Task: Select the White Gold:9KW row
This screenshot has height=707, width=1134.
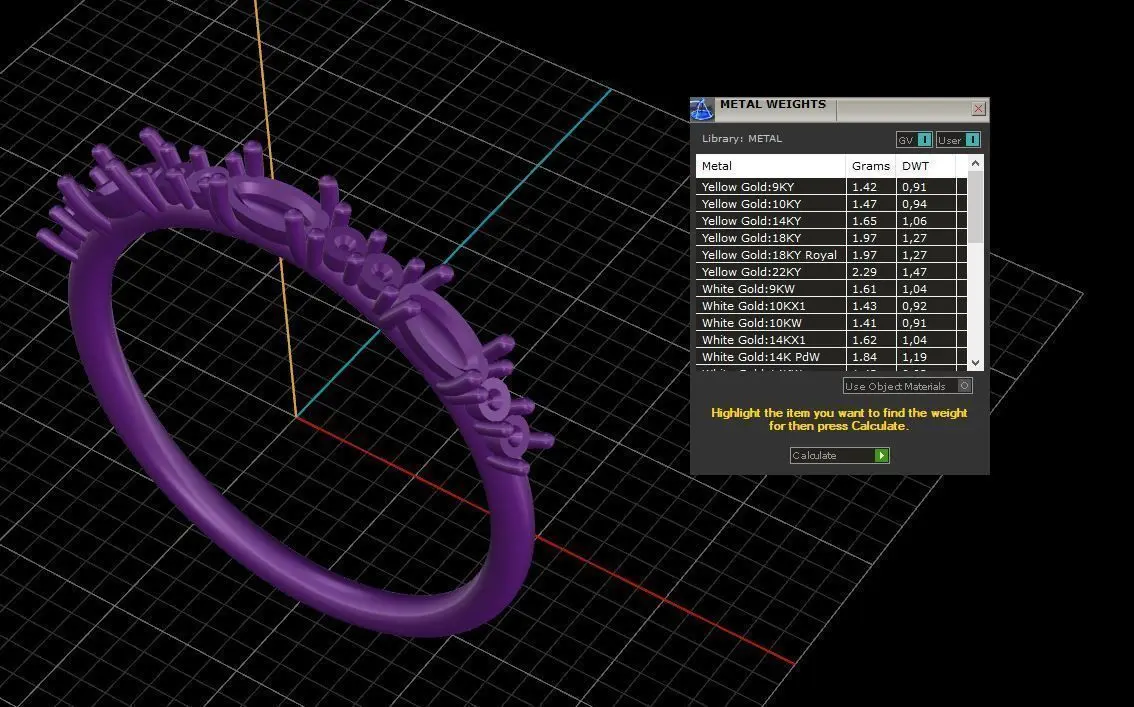Action: pos(831,288)
